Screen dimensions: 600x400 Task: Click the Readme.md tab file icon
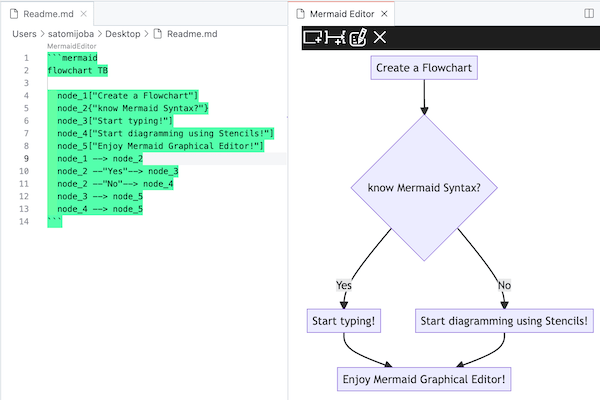point(14,14)
